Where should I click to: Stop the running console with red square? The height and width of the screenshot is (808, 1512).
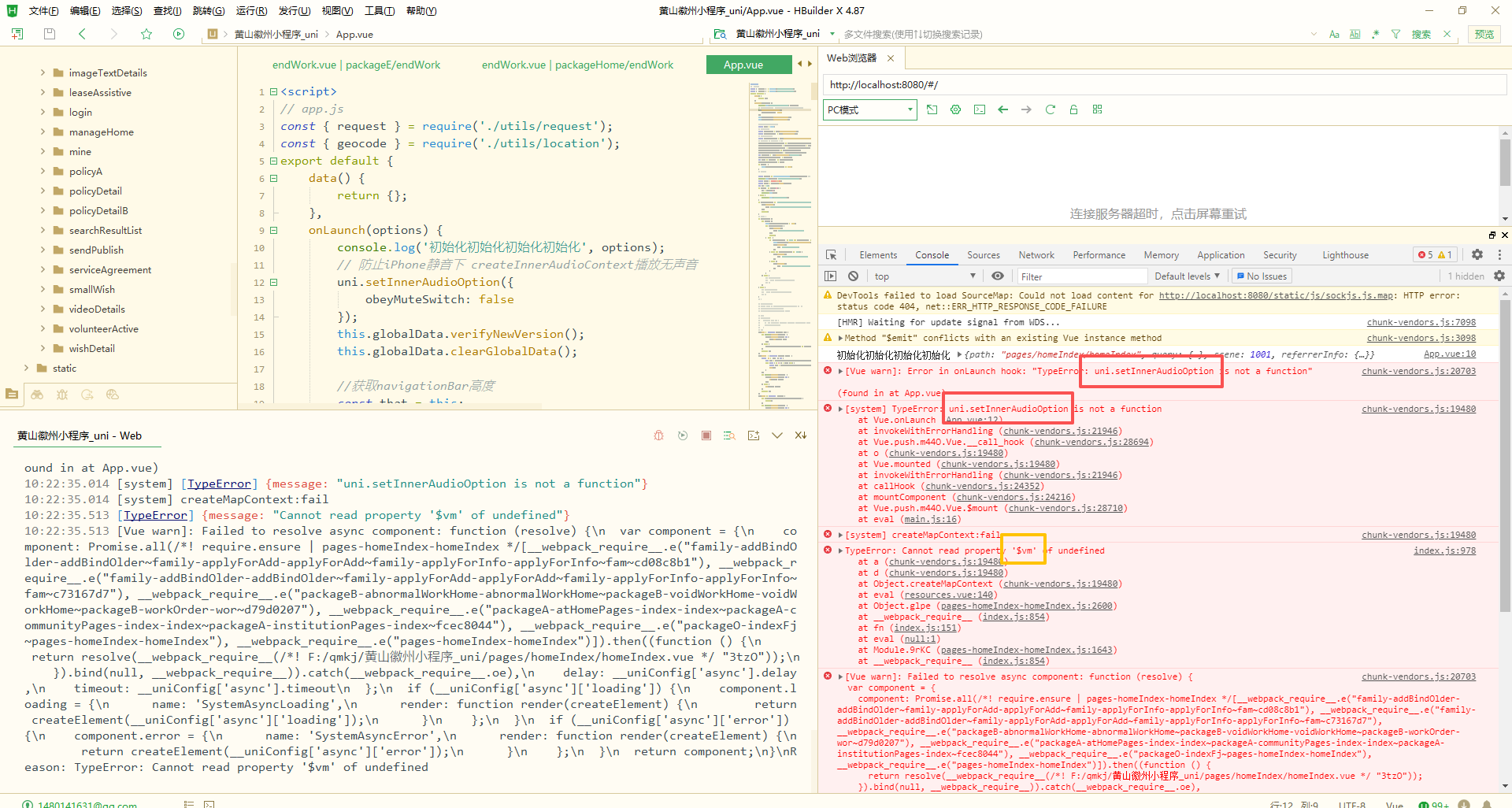pos(706,436)
